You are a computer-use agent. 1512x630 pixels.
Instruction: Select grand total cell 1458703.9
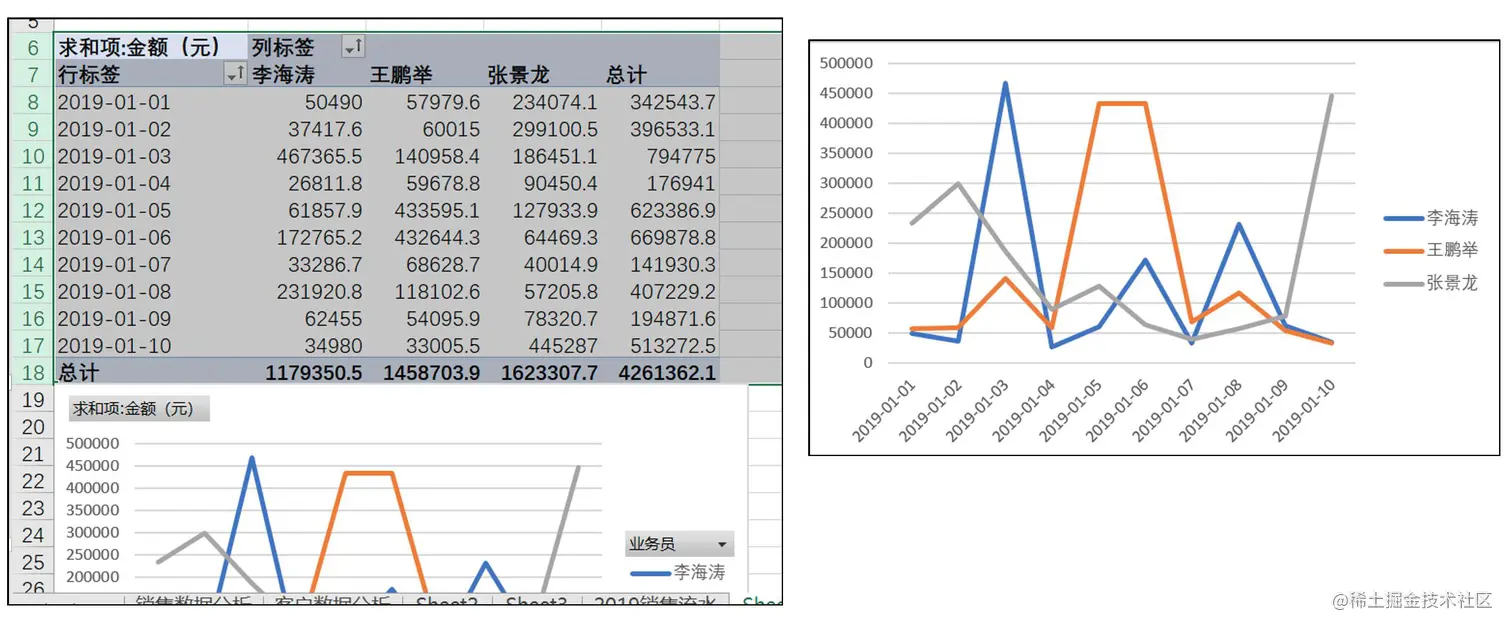point(431,373)
